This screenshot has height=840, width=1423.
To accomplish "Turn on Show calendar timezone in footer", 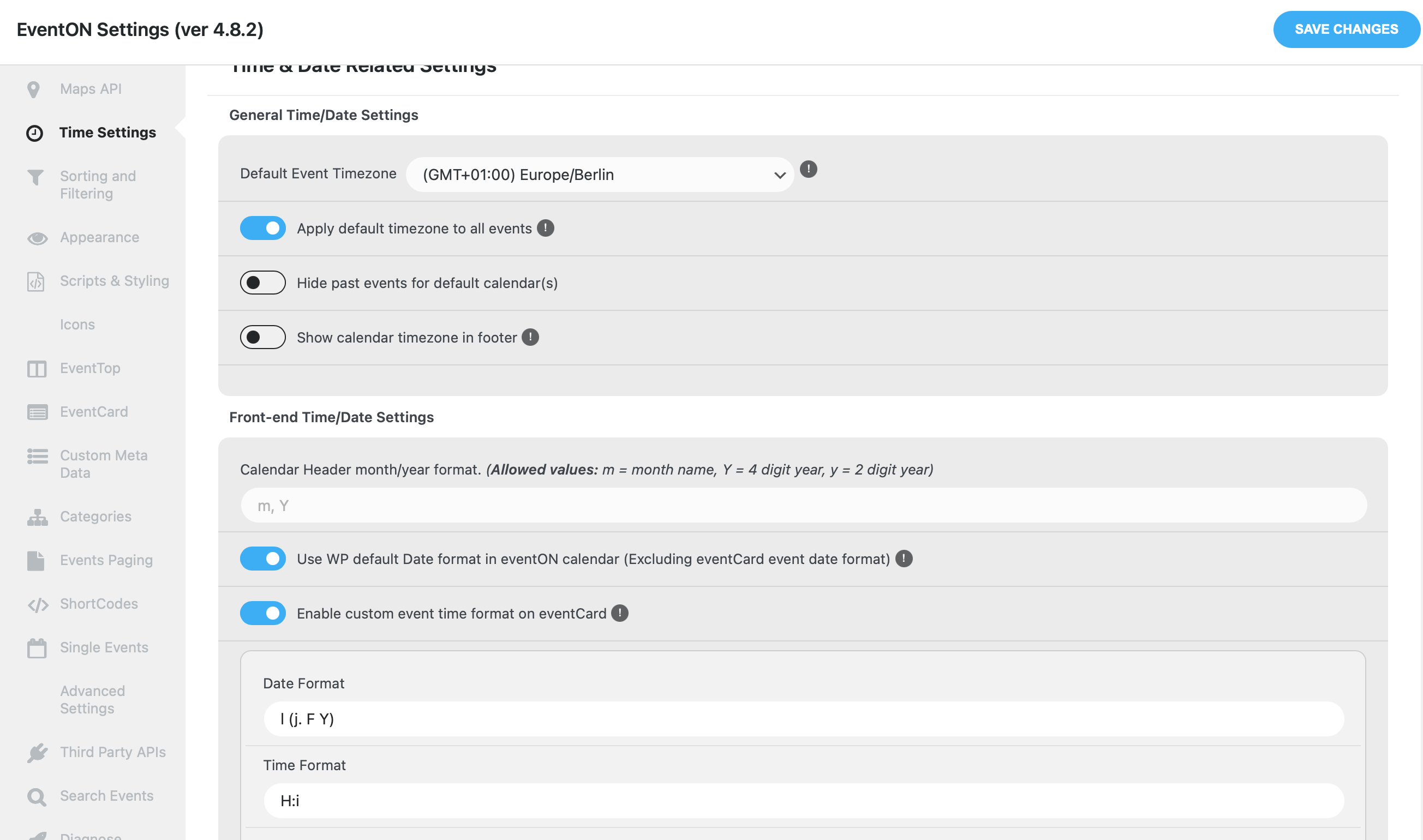I will click(x=262, y=337).
